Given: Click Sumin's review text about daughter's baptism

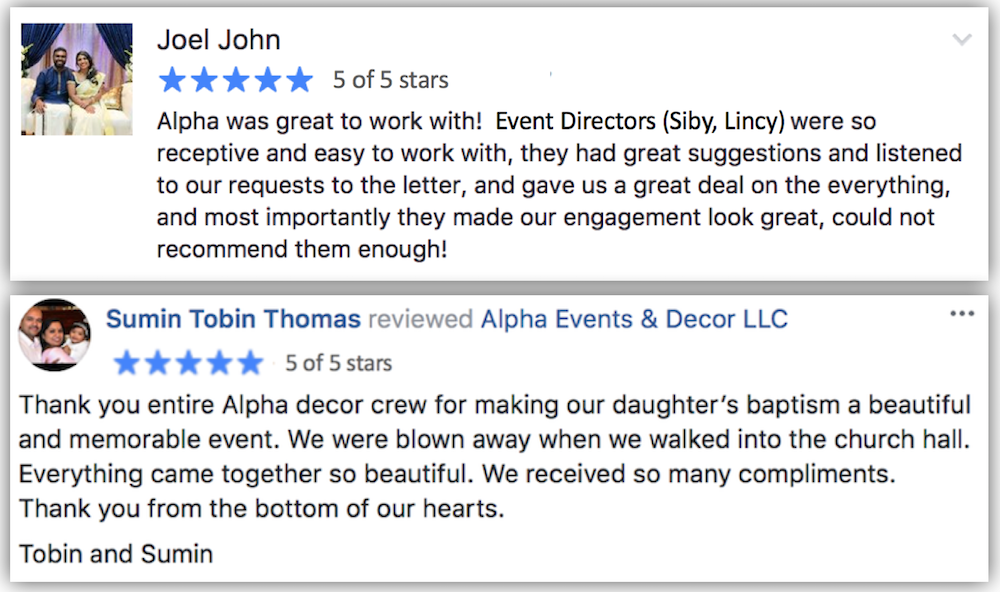Looking at the screenshot, I should click(495, 457).
